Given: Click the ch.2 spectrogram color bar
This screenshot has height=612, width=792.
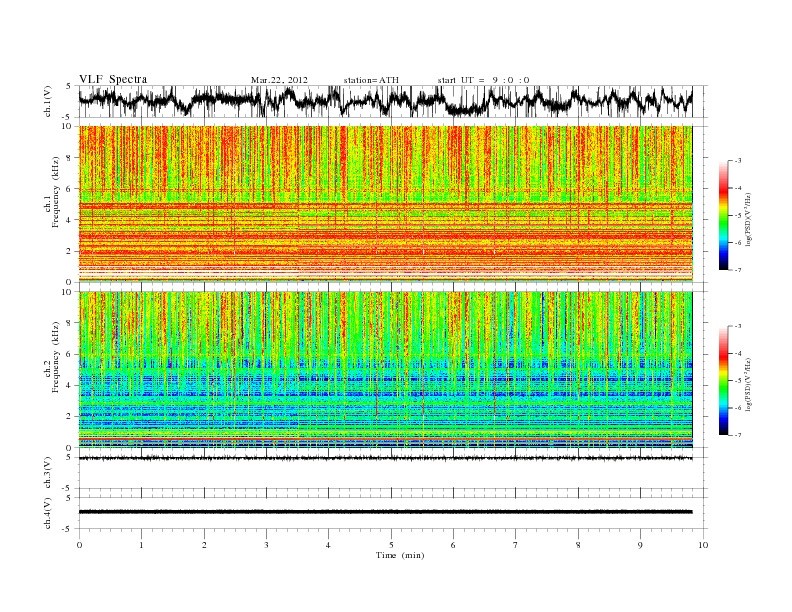Looking at the screenshot, I should [x=723, y=380].
